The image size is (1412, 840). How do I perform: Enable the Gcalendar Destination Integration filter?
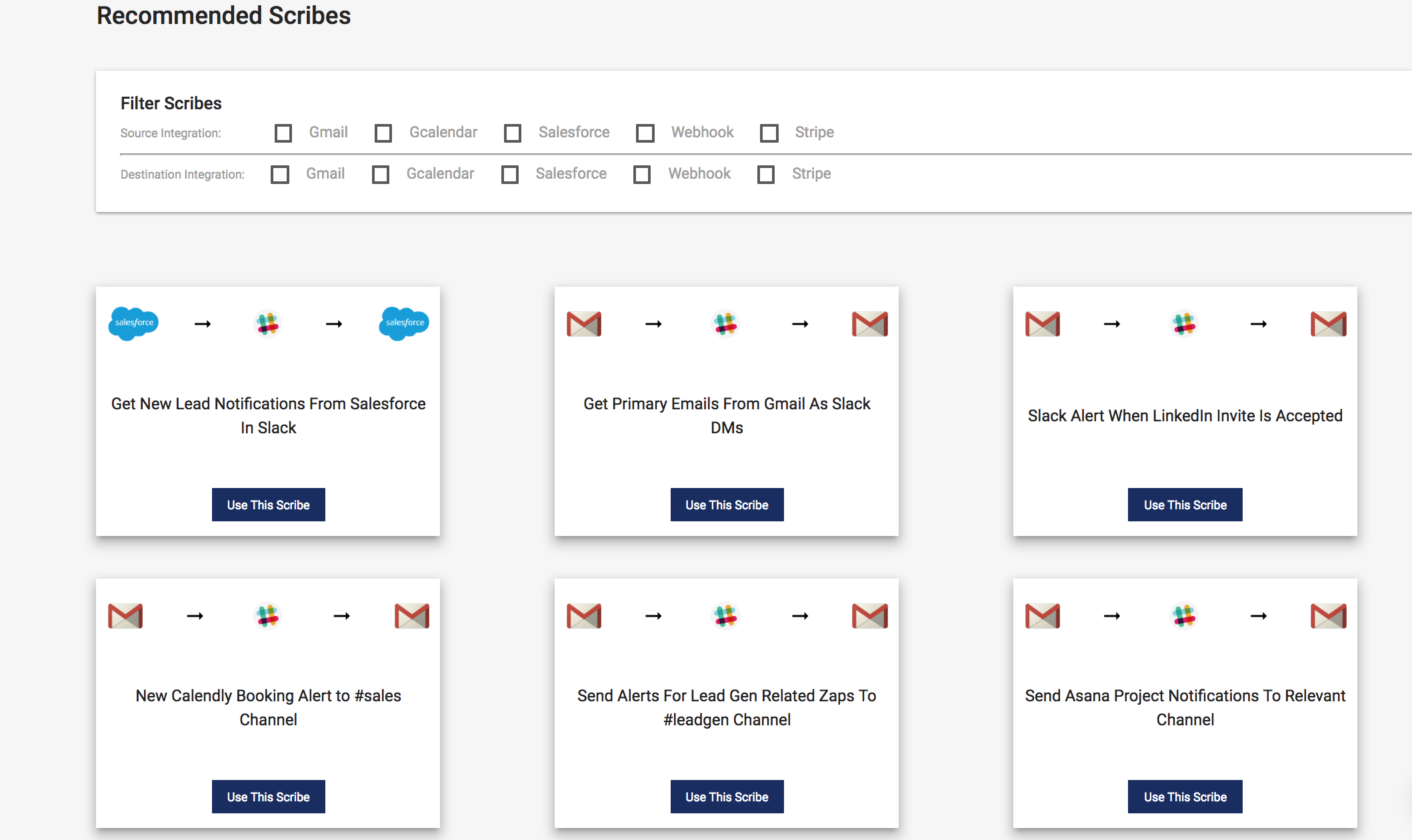[x=381, y=175]
